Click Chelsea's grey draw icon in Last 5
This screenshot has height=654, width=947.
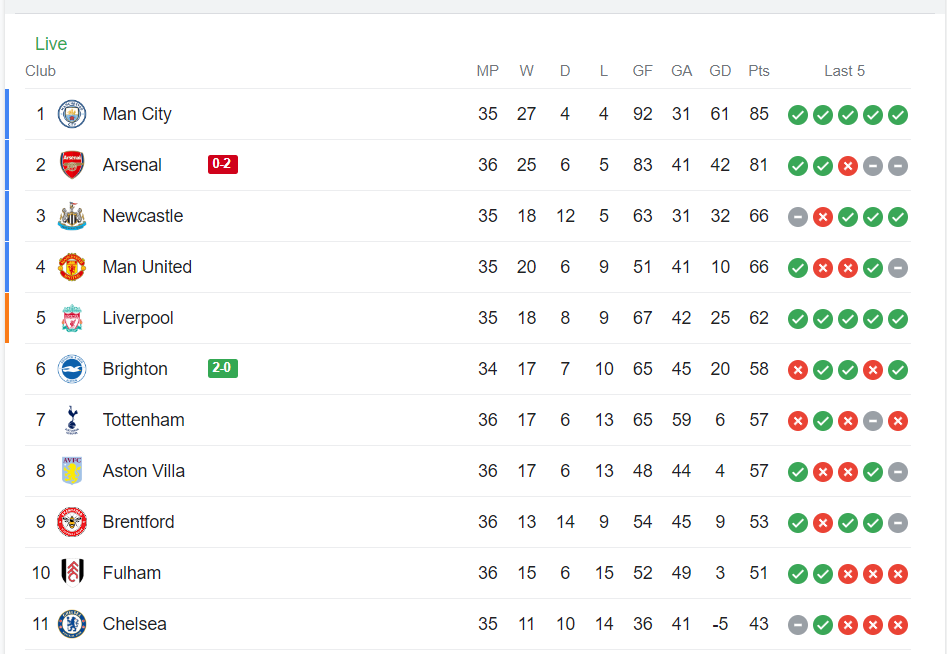798,625
